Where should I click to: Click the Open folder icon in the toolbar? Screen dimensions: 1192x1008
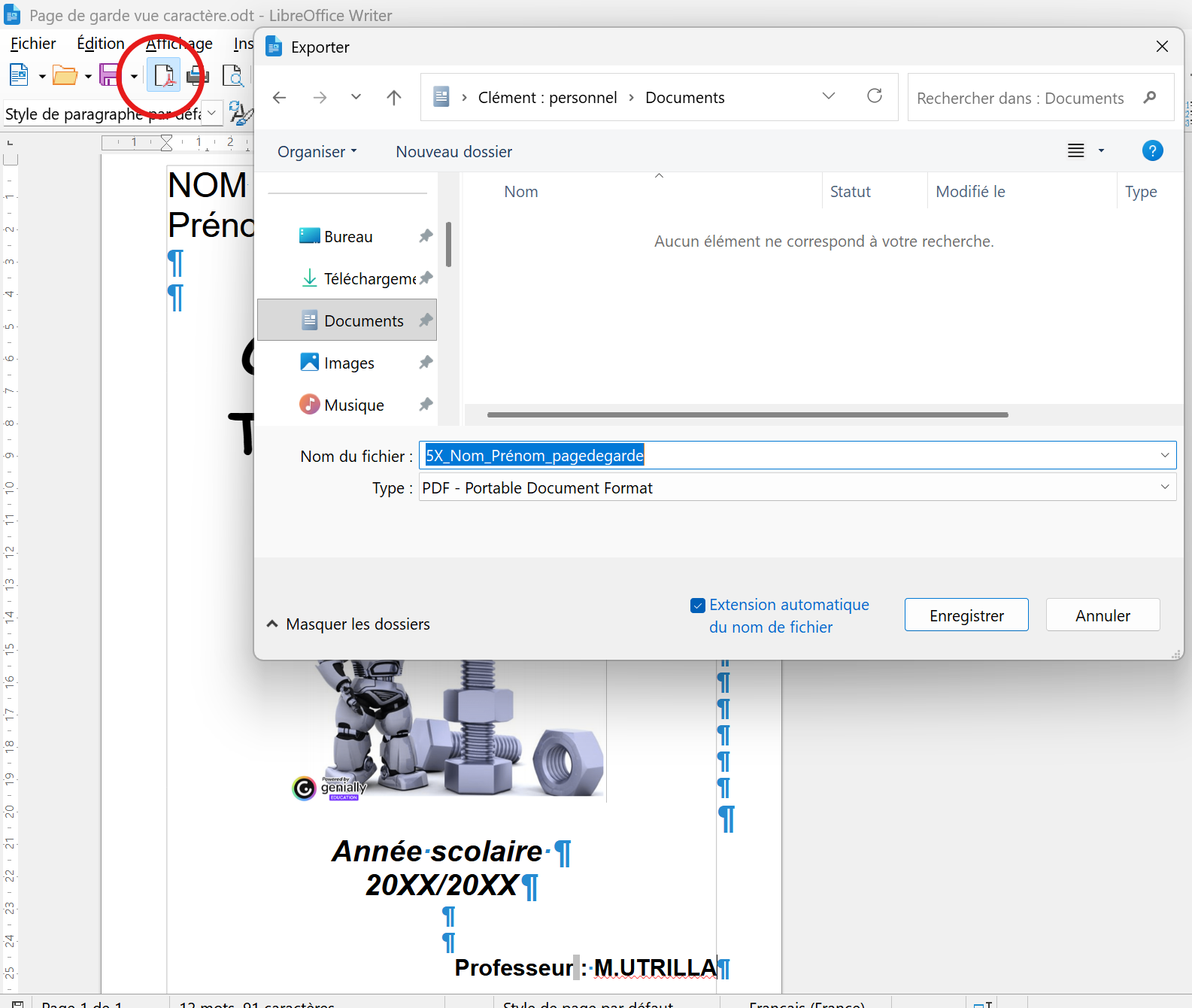[x=65, y=75]
